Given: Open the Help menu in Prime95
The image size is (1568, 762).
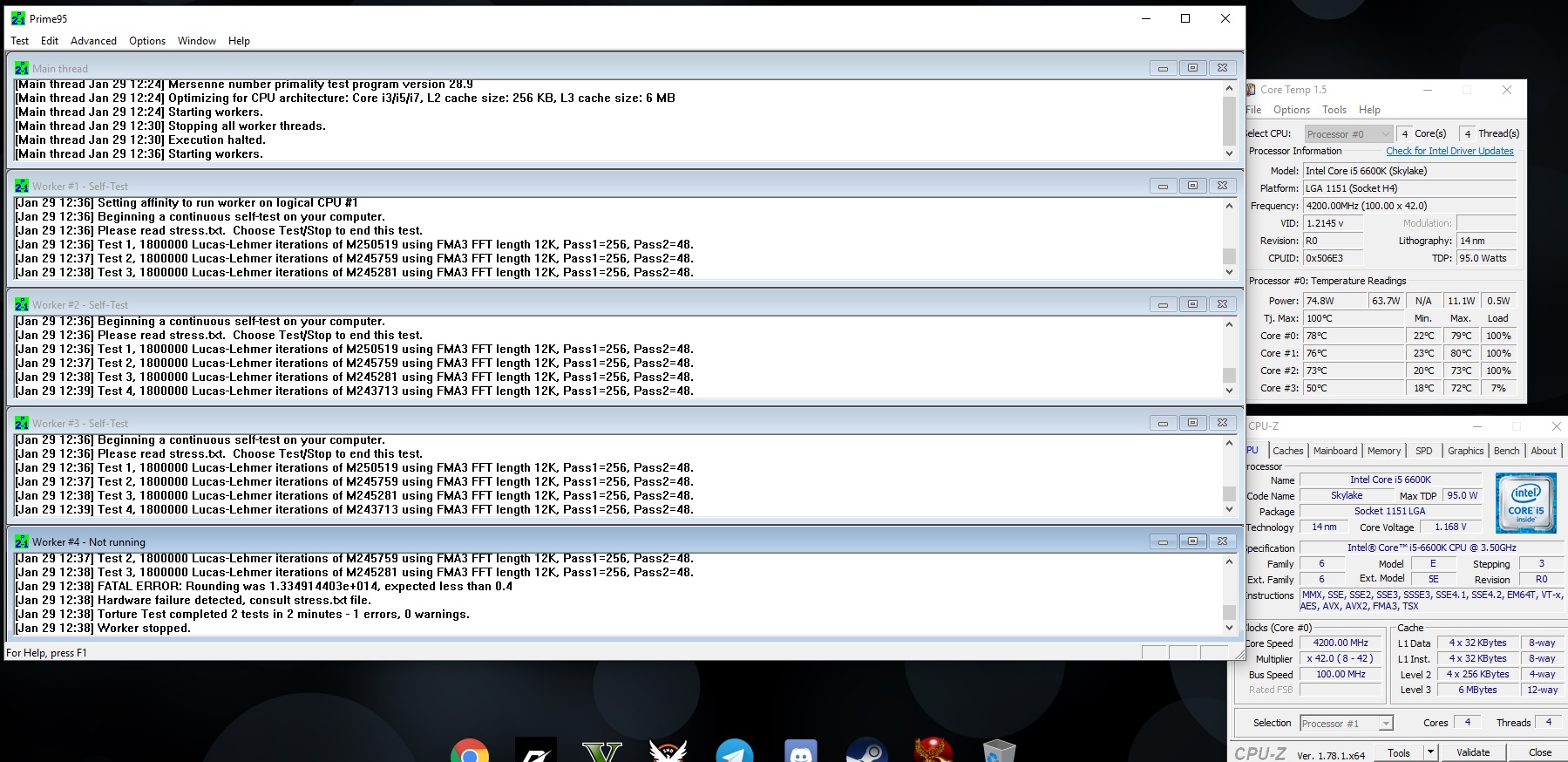Looking at the screenshot, I should pyautogui.click(x=239, y=41).
